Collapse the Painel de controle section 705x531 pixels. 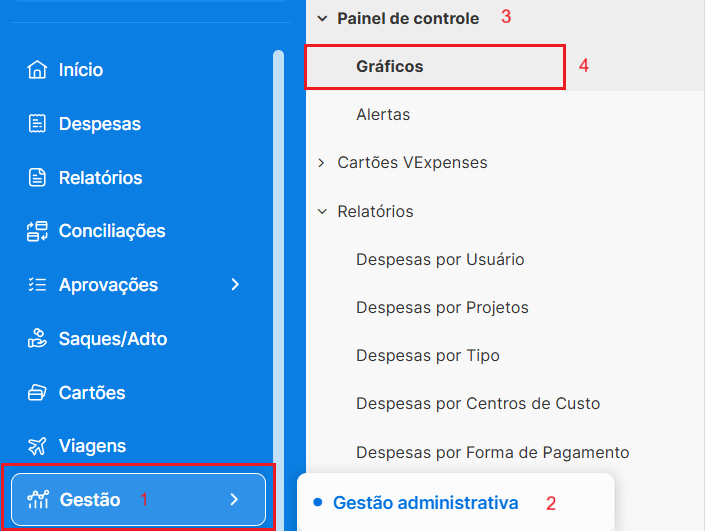[x=322, y=18]
